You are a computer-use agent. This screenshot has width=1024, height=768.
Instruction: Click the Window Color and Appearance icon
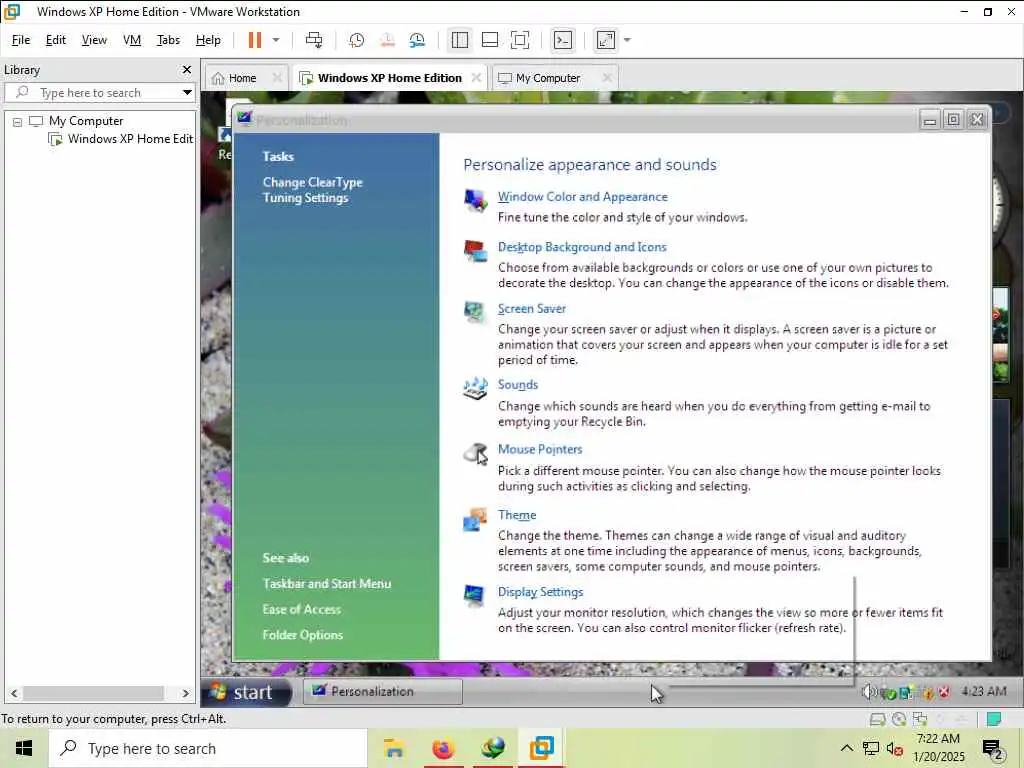(x=475, y=200)
